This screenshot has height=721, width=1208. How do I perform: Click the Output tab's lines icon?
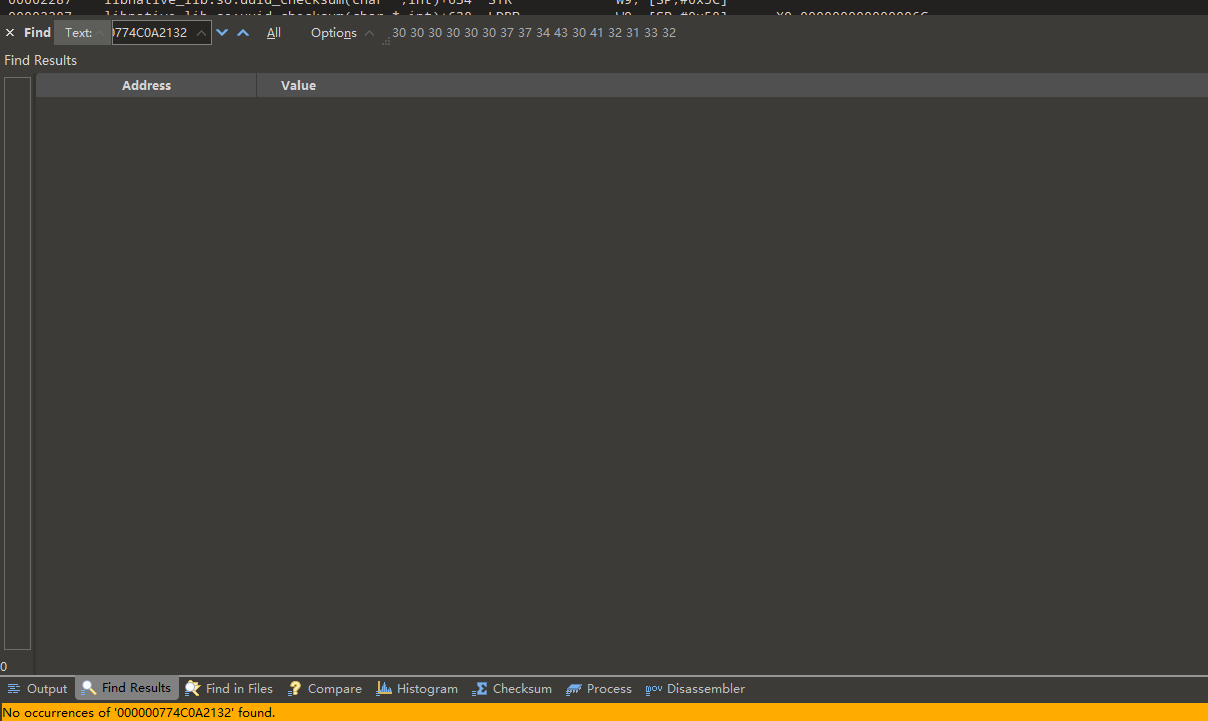tap(14, 689)
